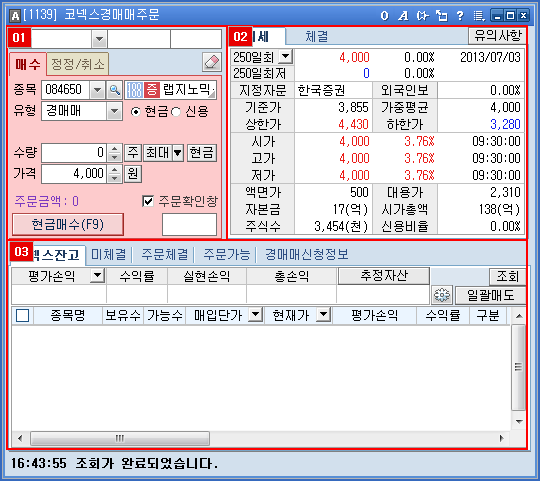Click the gear settings icon near 일괄매도

(x=442, y=295)
